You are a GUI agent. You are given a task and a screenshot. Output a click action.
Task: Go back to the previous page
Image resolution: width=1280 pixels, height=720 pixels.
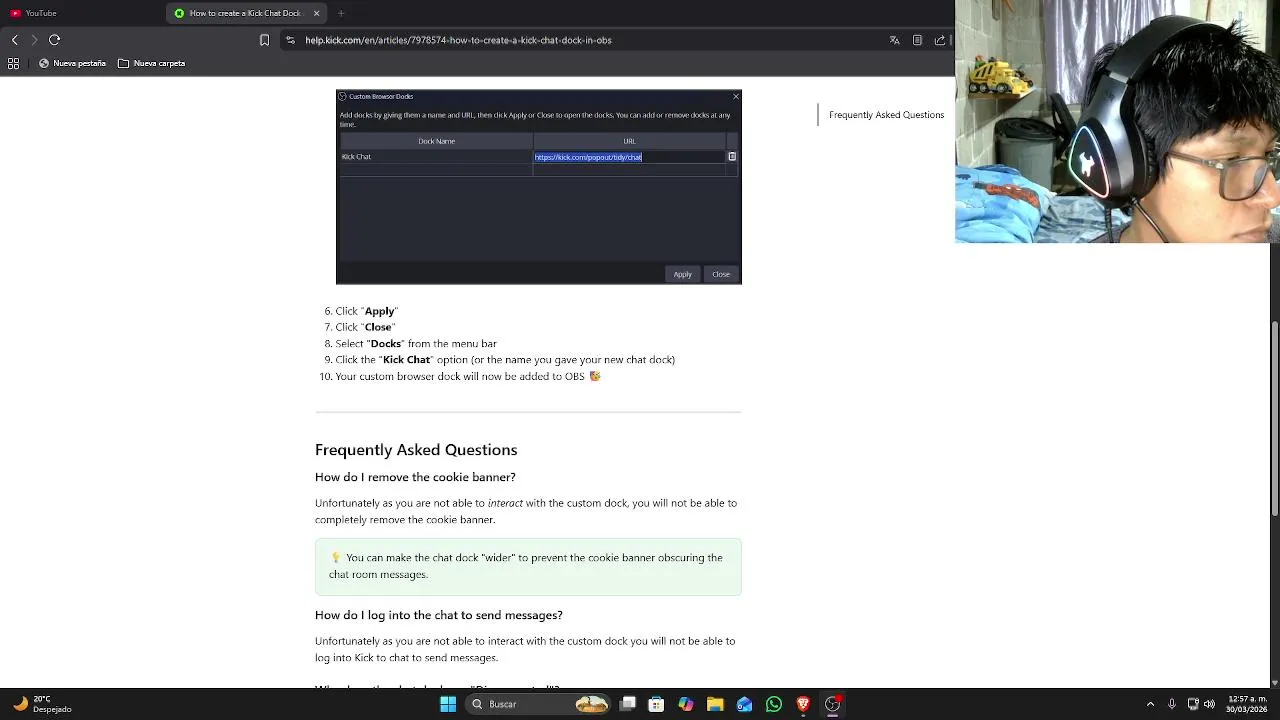tap(14, 40)
